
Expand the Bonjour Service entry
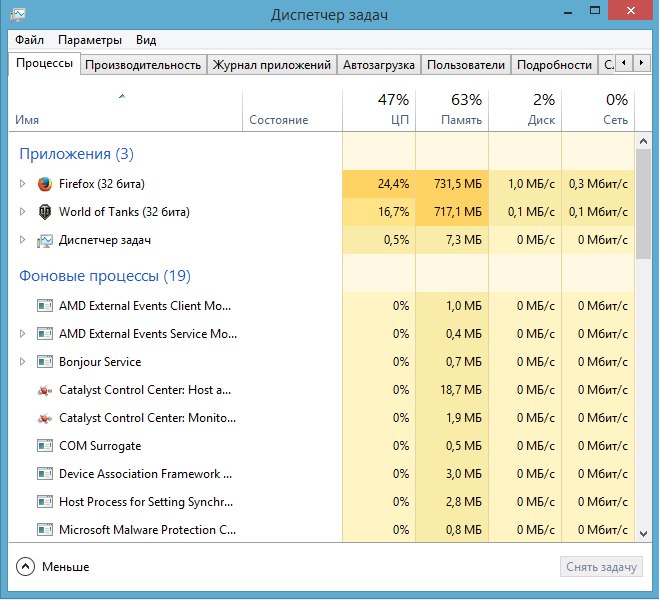tap(22, 362)
